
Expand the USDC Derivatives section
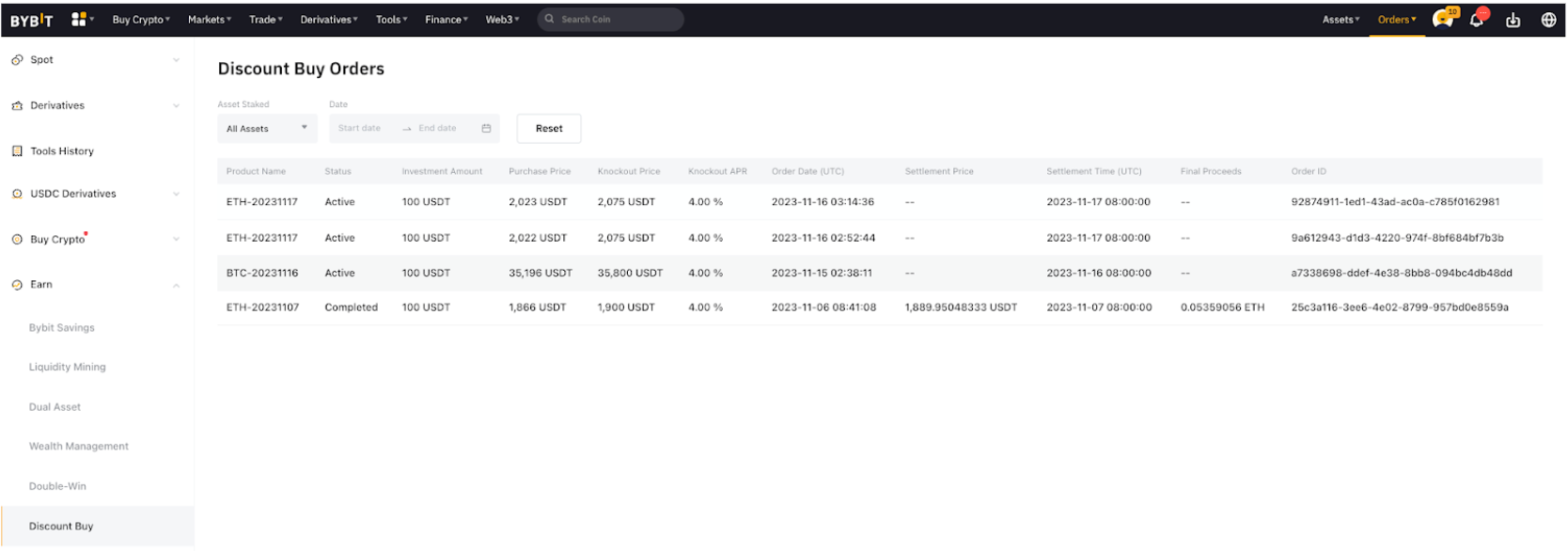176,195
